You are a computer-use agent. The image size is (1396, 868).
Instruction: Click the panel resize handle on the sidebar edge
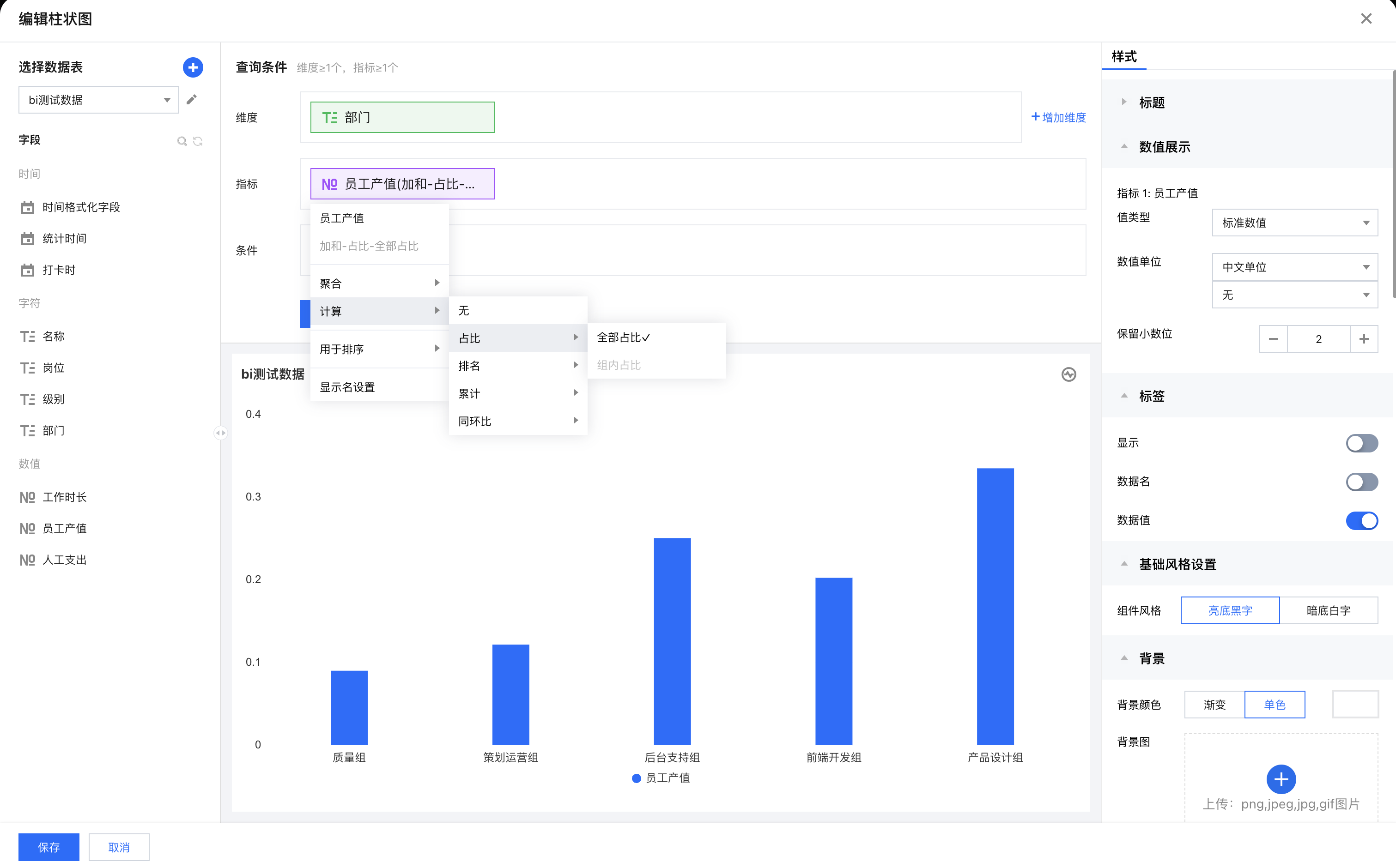coord(220,433)
